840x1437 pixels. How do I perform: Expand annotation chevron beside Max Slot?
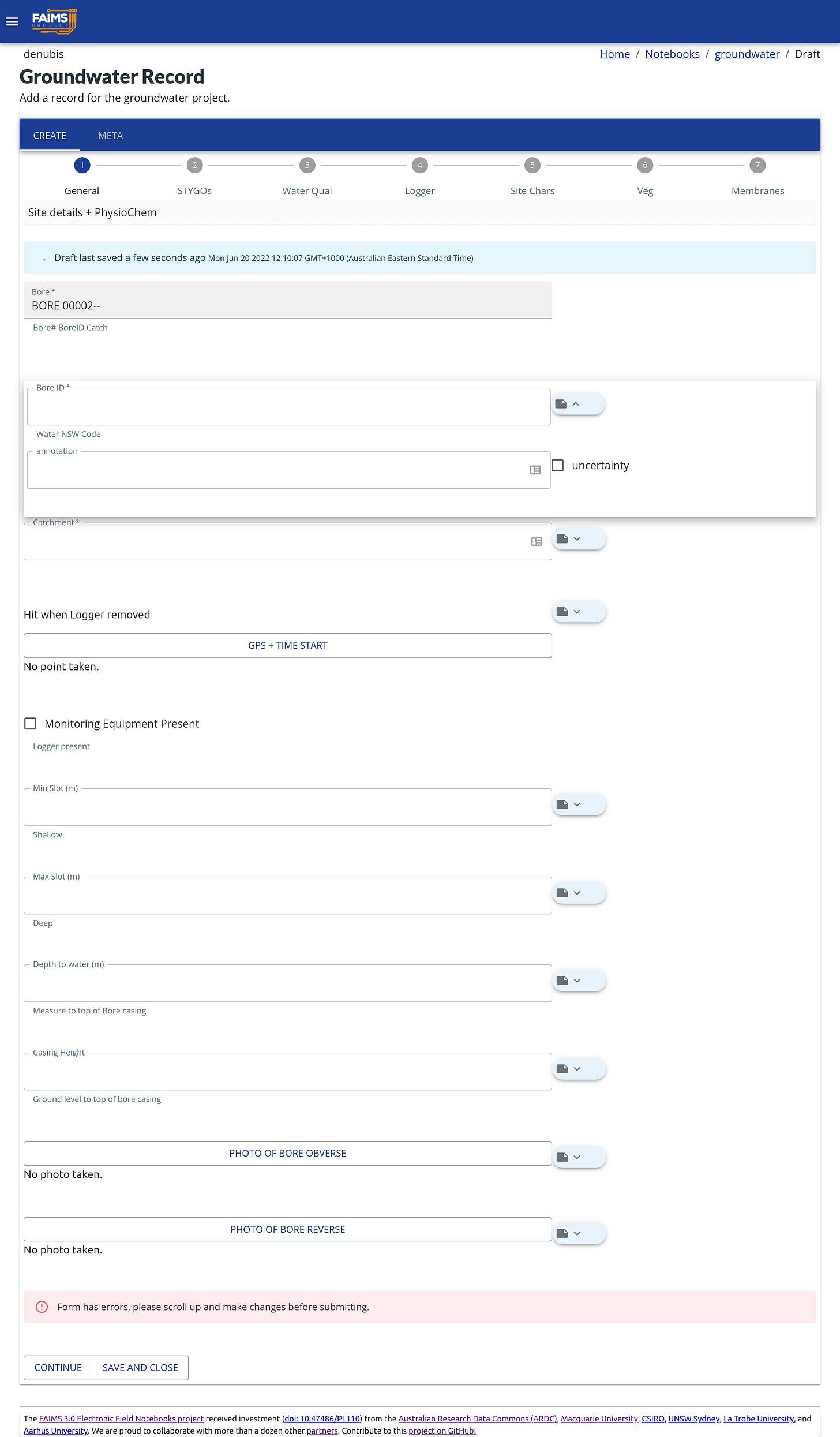coord(577,893)
